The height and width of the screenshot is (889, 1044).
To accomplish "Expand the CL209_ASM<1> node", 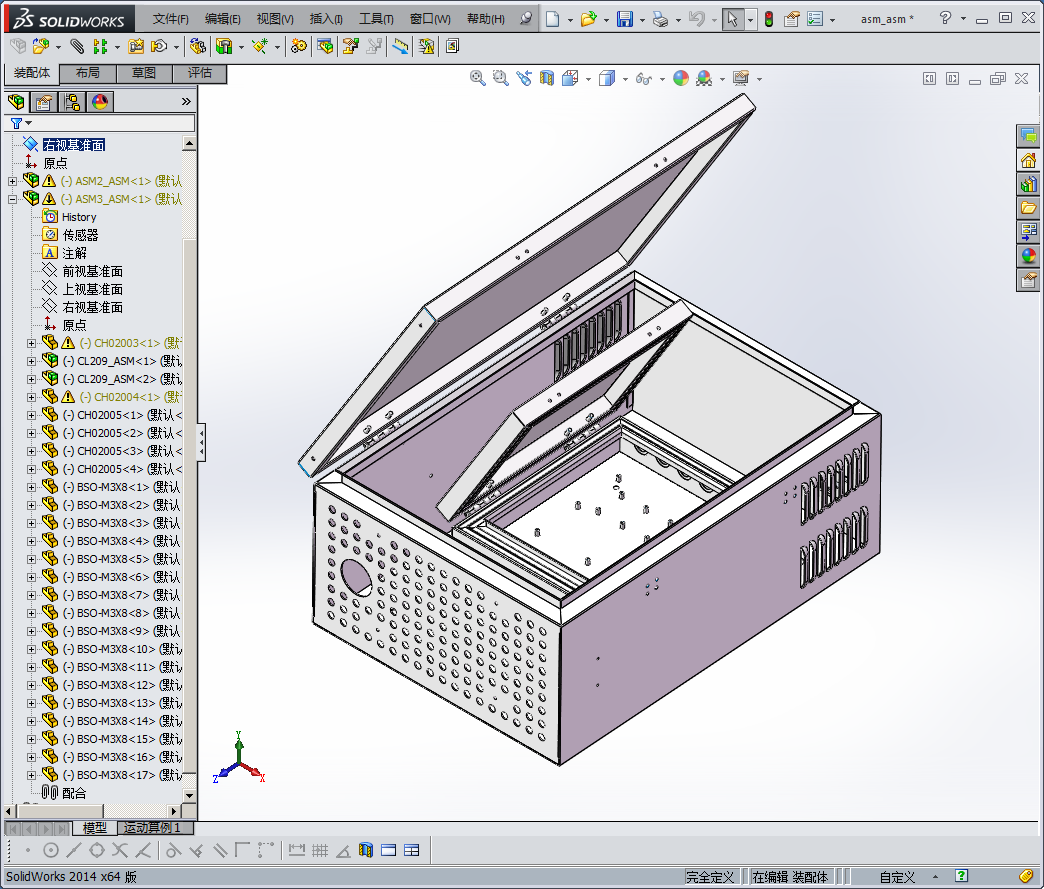I will [31, 361].
